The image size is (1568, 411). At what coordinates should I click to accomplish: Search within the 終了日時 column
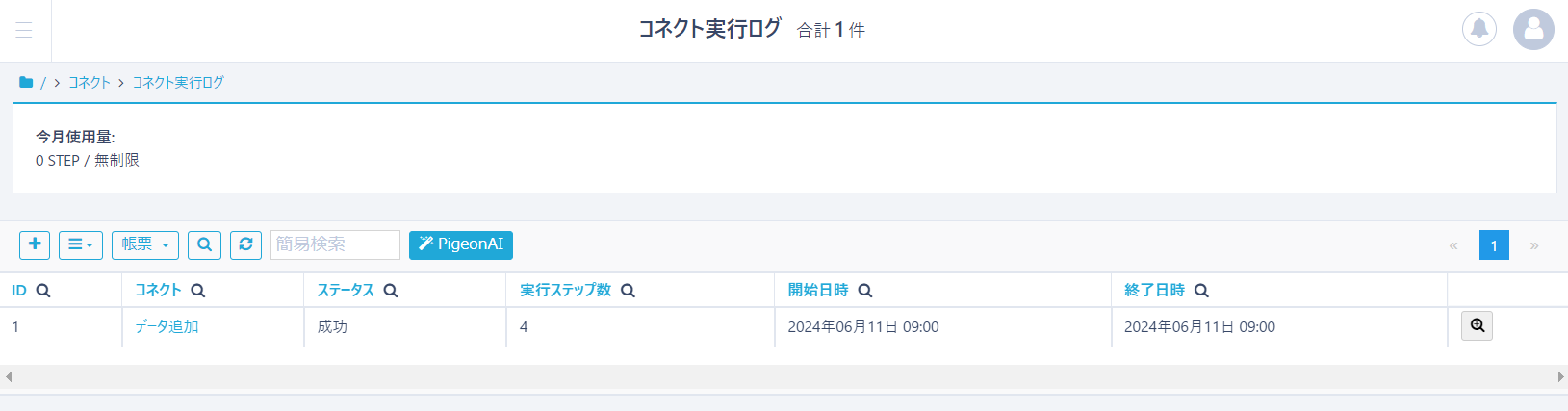(x=1201, y=291)
